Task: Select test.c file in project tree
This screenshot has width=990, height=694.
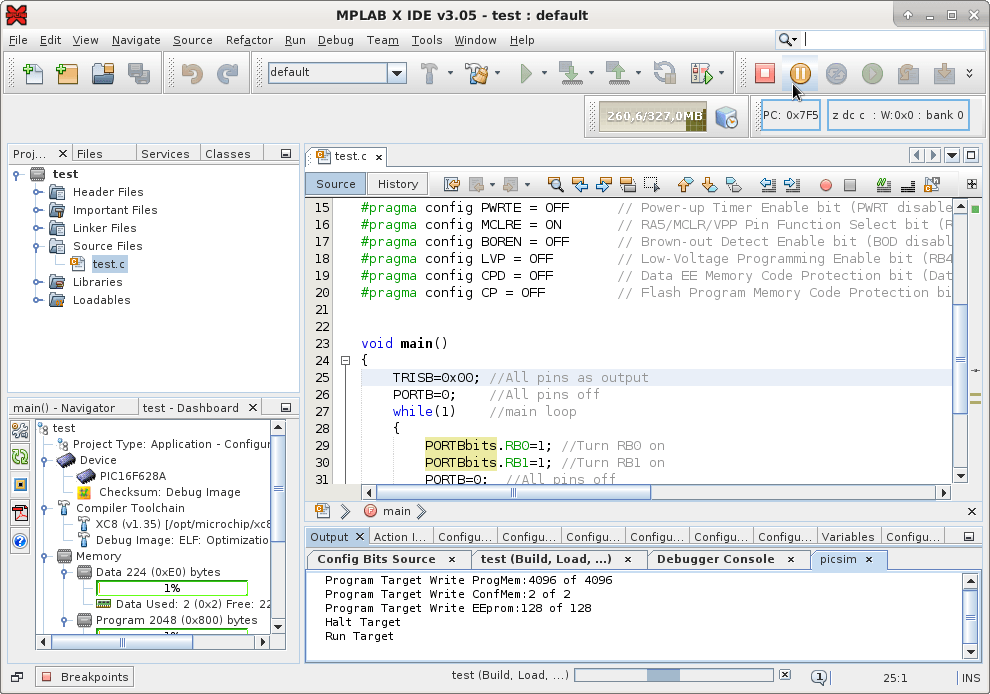Action: (x=108, y=264)
